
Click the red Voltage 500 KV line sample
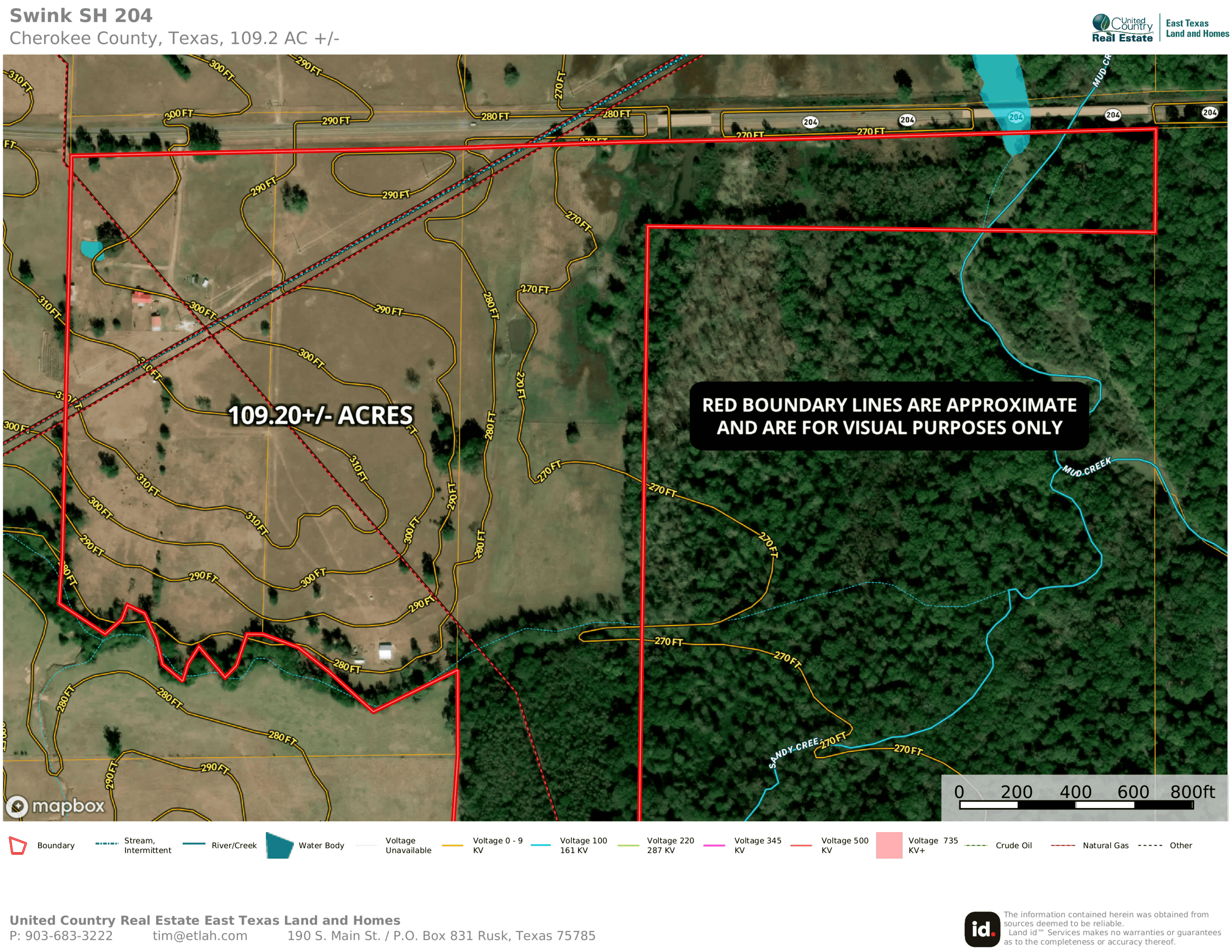801,846
